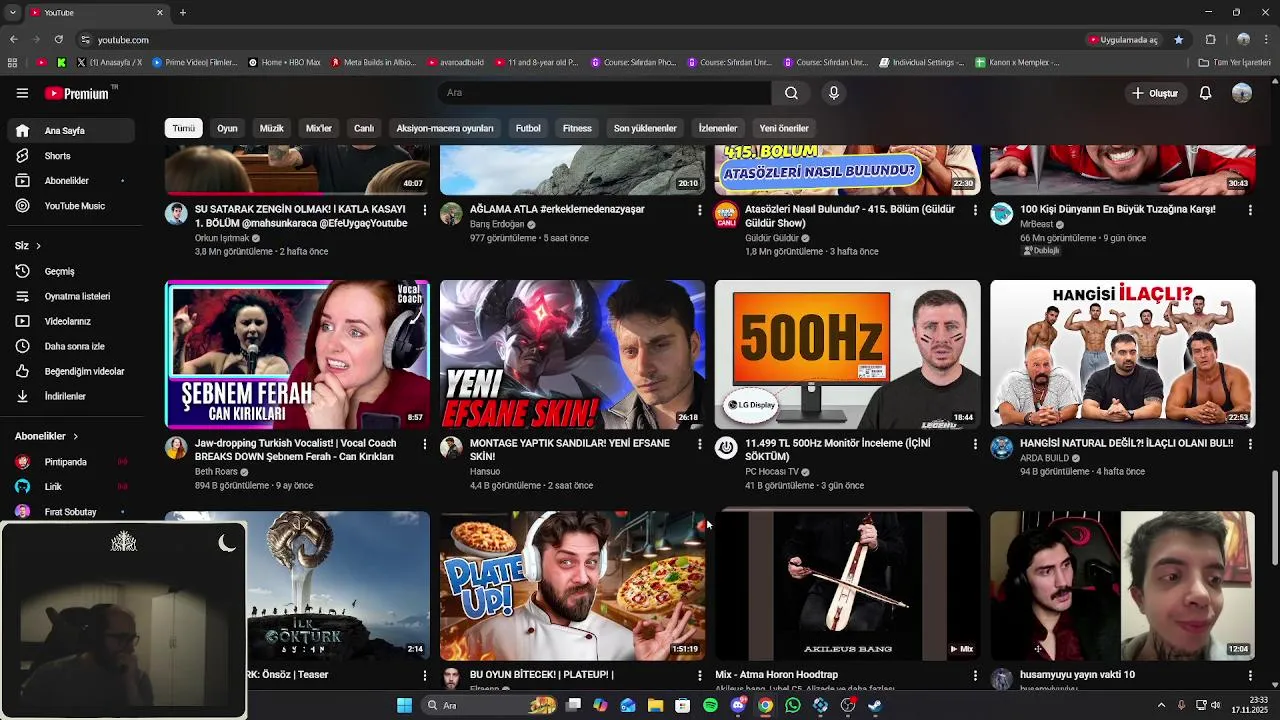Open Beth Roars channel link
Screen dimensions: 1280x720
pos(216,472)
